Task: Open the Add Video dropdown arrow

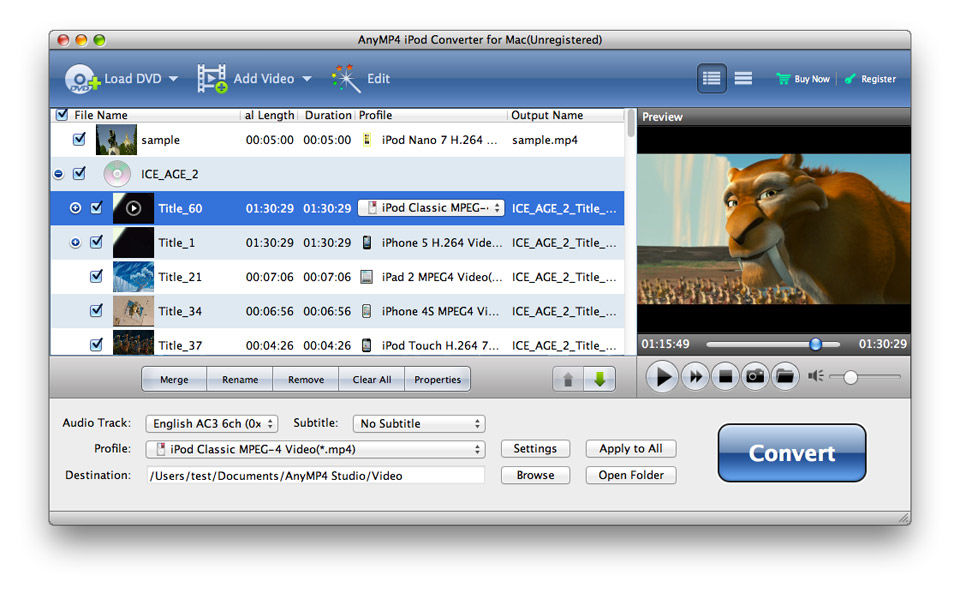Action: click(x=307, y=79)
